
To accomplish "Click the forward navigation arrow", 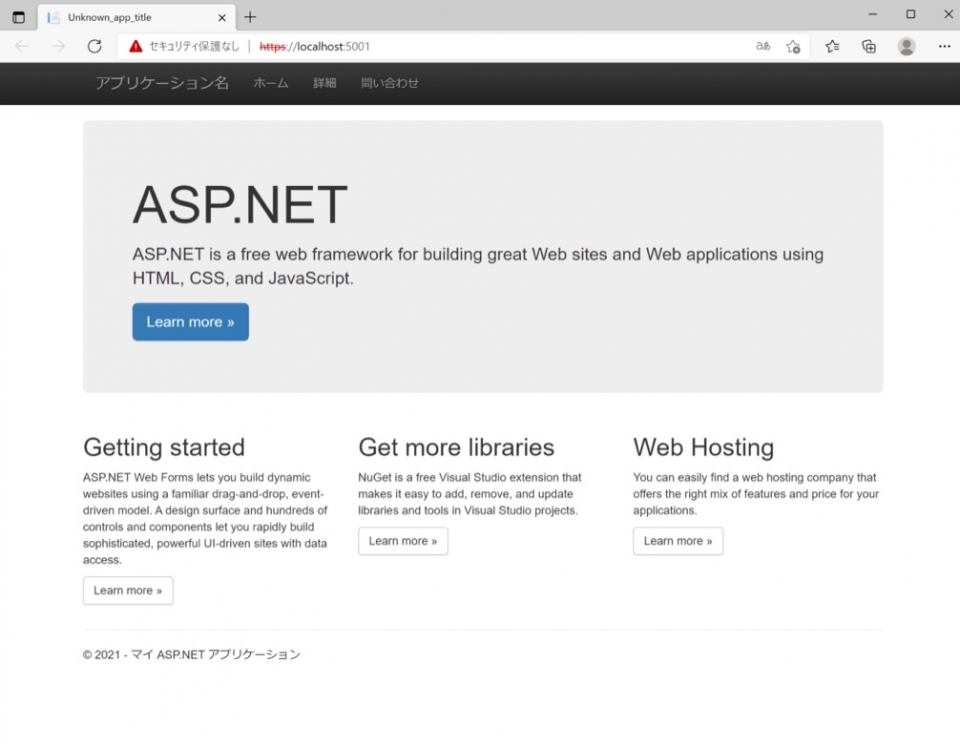I will click(58, 46).
